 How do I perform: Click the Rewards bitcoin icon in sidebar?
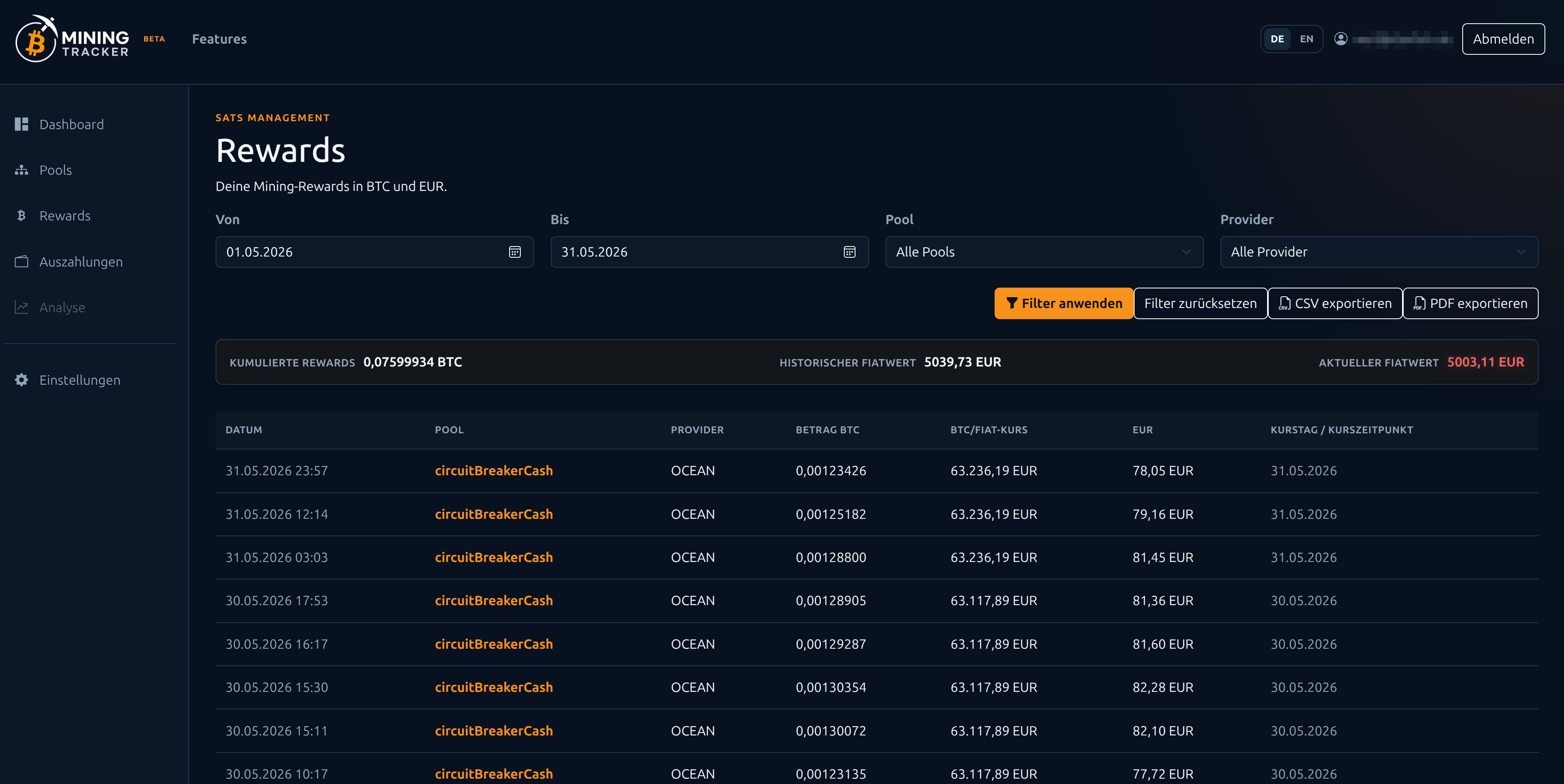[x=22, y=215]
